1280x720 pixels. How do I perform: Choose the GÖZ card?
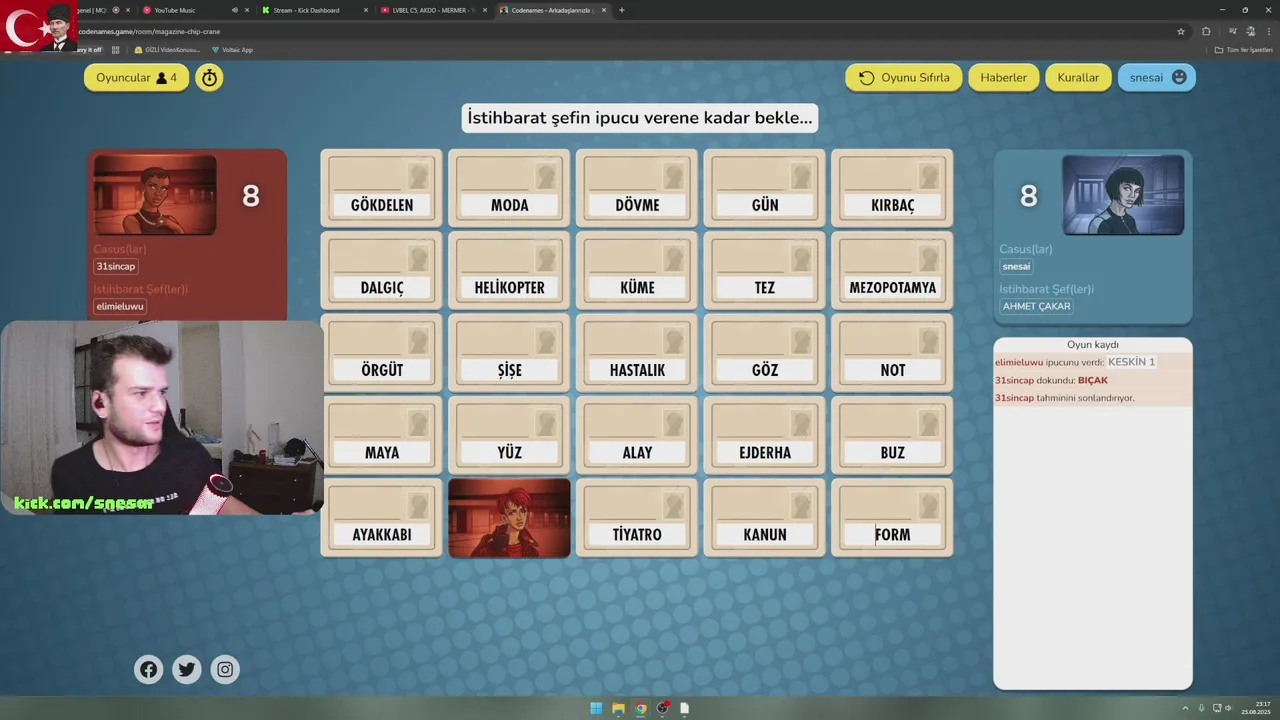(765, 353)
